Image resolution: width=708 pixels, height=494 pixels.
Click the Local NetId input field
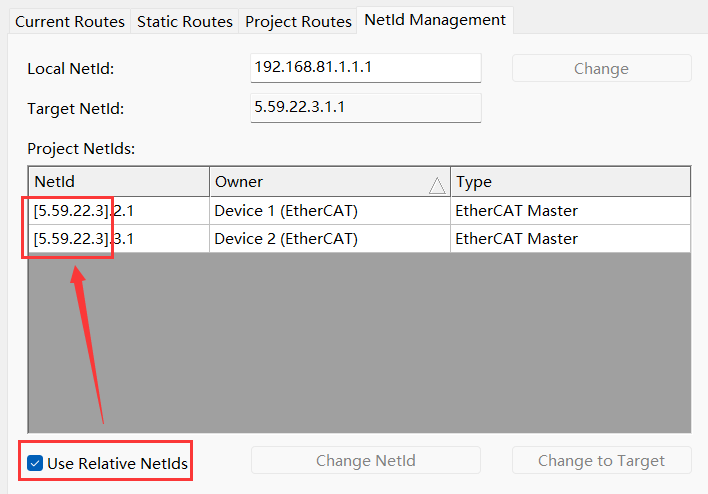(366, 68)
